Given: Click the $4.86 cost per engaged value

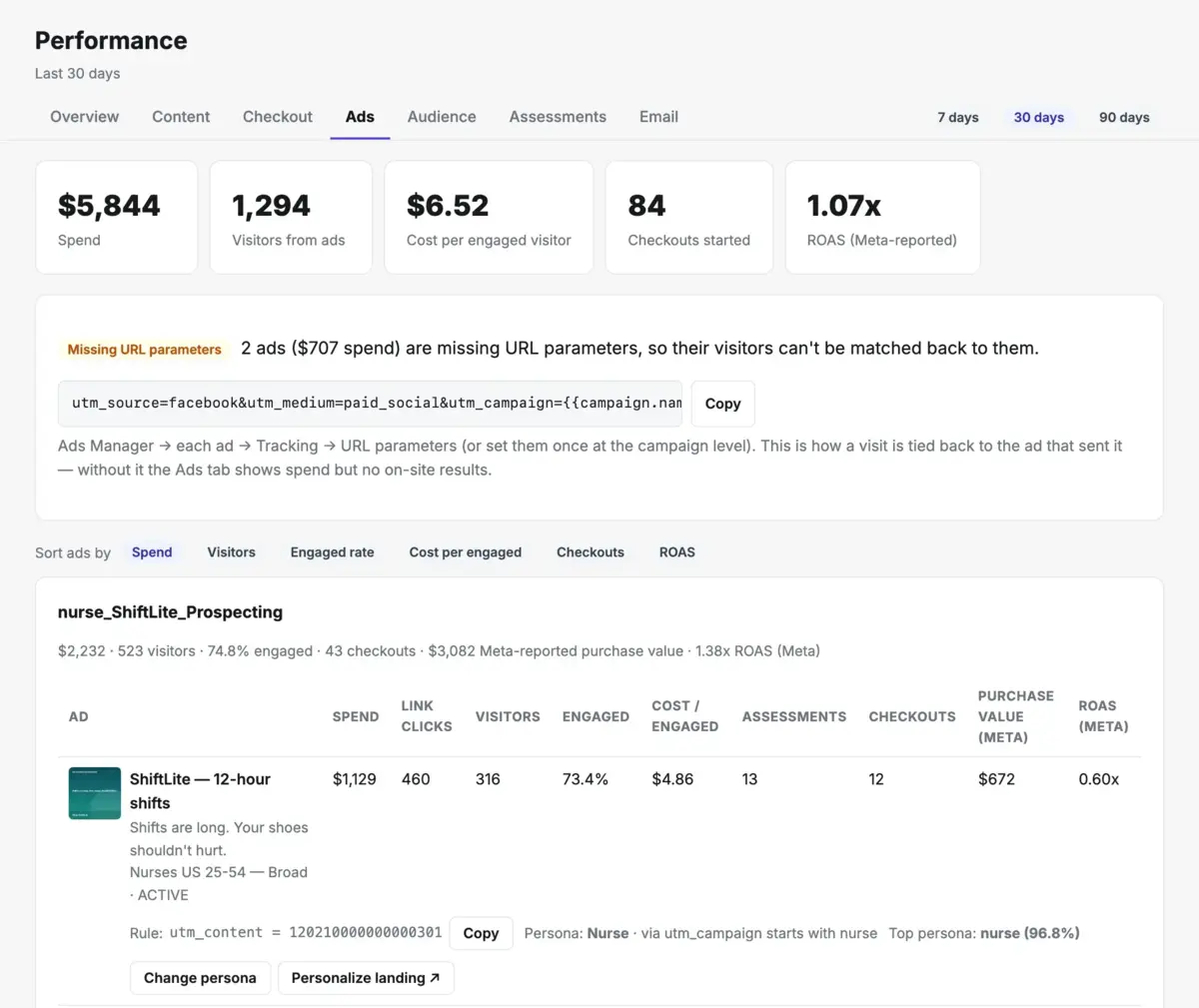Looking at the screenshot, I should (x=672, y=779).
